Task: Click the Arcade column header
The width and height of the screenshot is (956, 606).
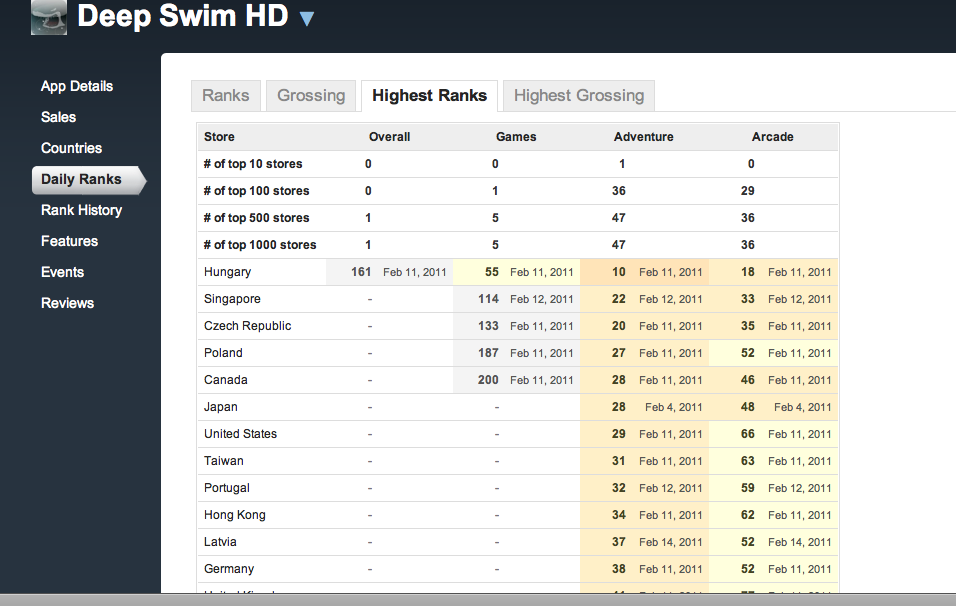Action: (772, 137)
